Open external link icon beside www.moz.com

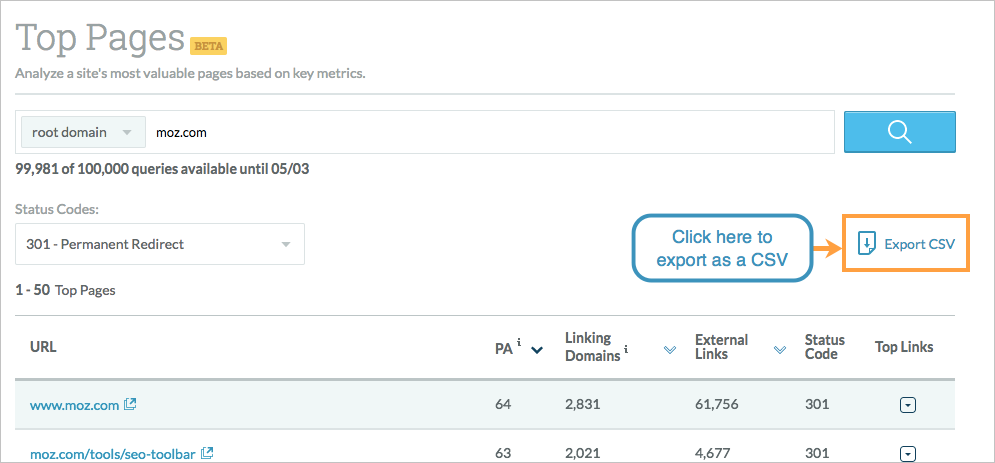pos(130,404)
